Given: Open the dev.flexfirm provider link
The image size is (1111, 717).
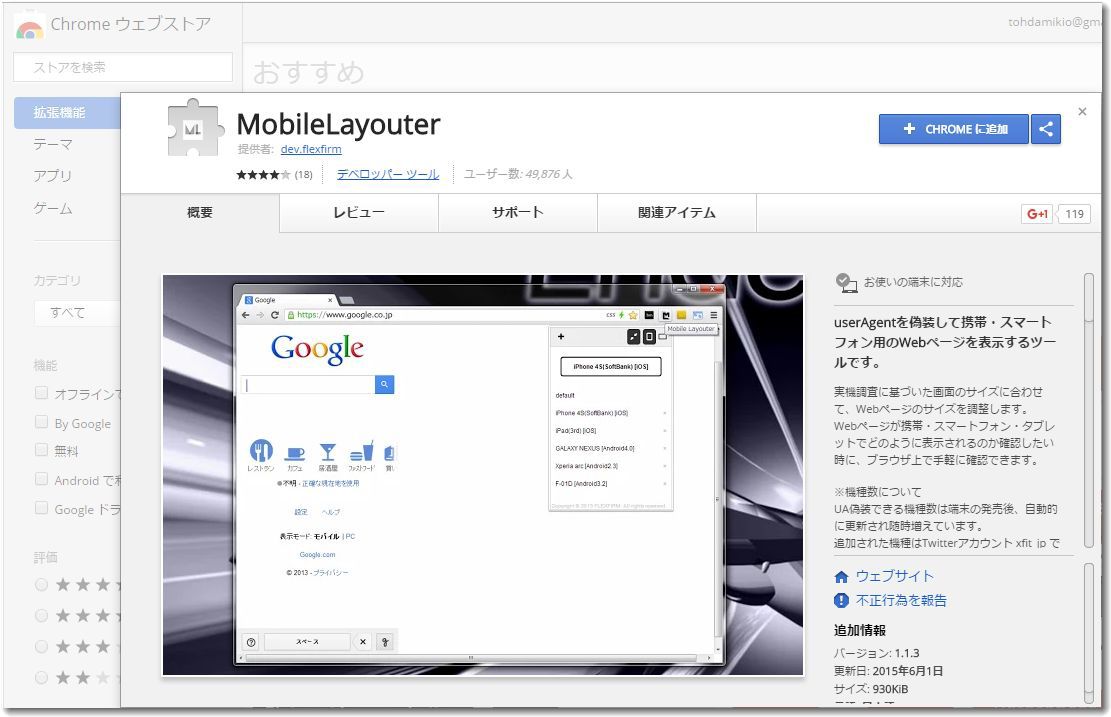Looking at the screenshot, I should 311,149.
